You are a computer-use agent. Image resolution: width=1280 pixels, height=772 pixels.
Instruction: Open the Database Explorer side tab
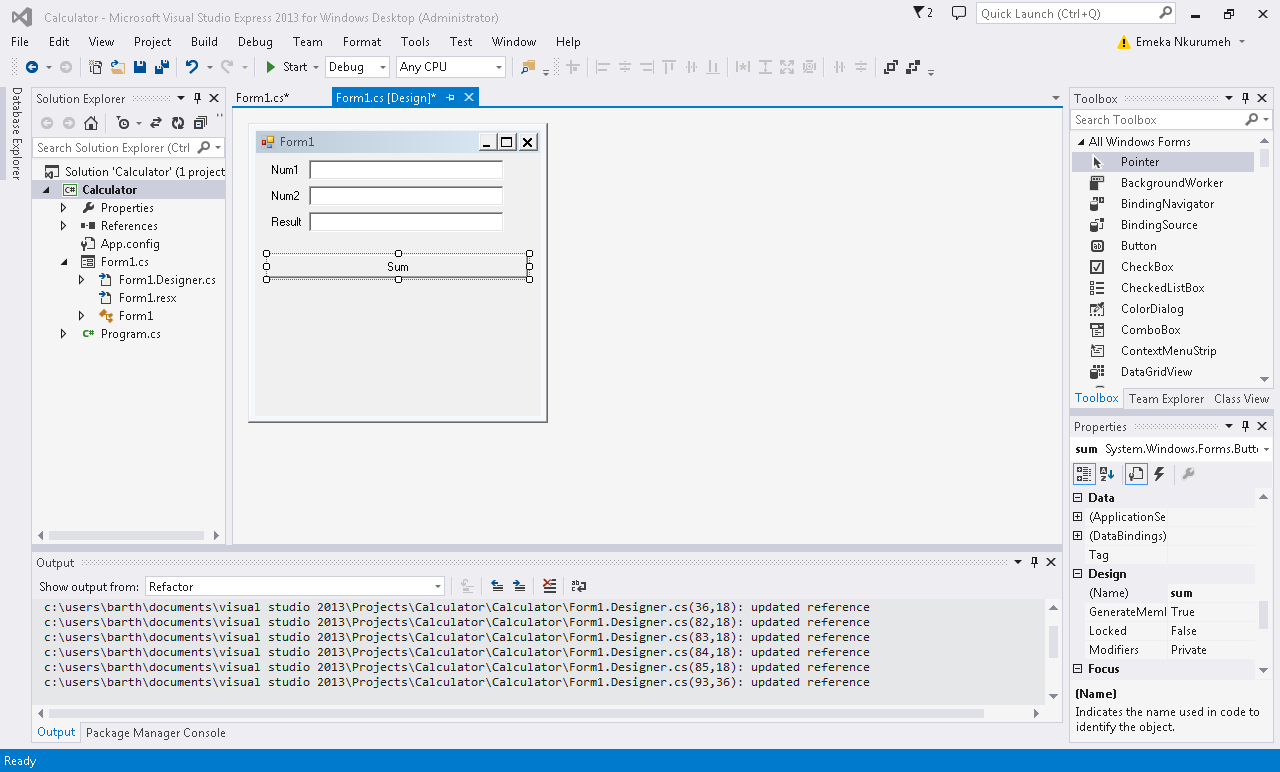pos(16,133)
